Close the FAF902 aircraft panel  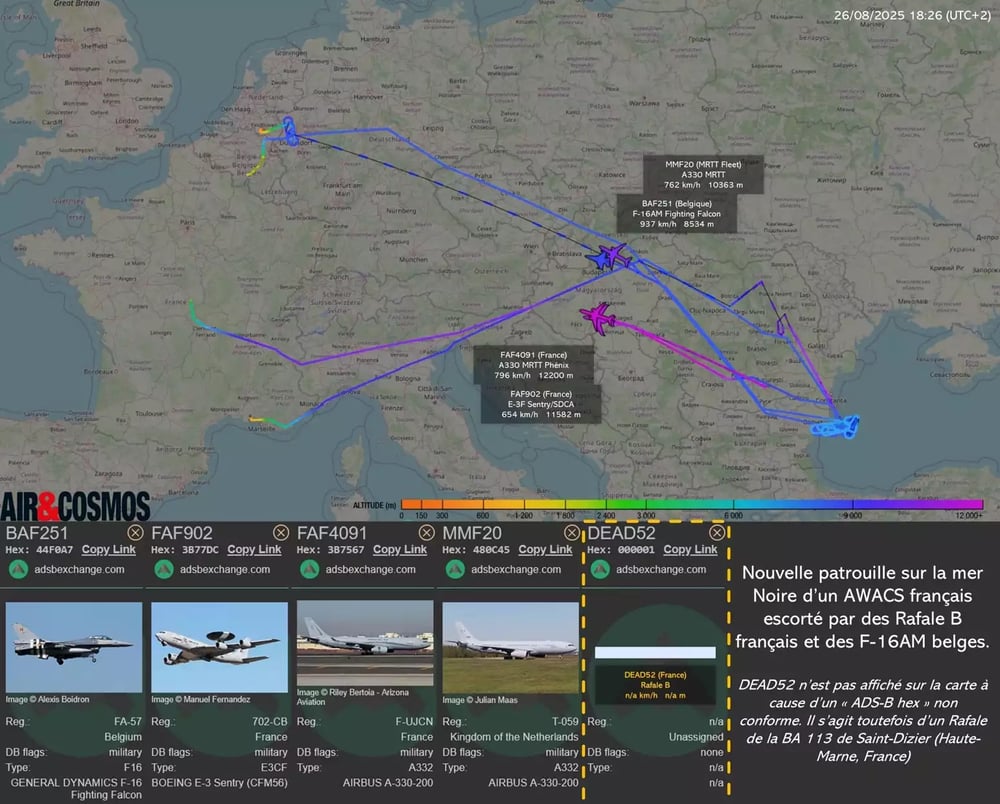(x=281, y=532)
